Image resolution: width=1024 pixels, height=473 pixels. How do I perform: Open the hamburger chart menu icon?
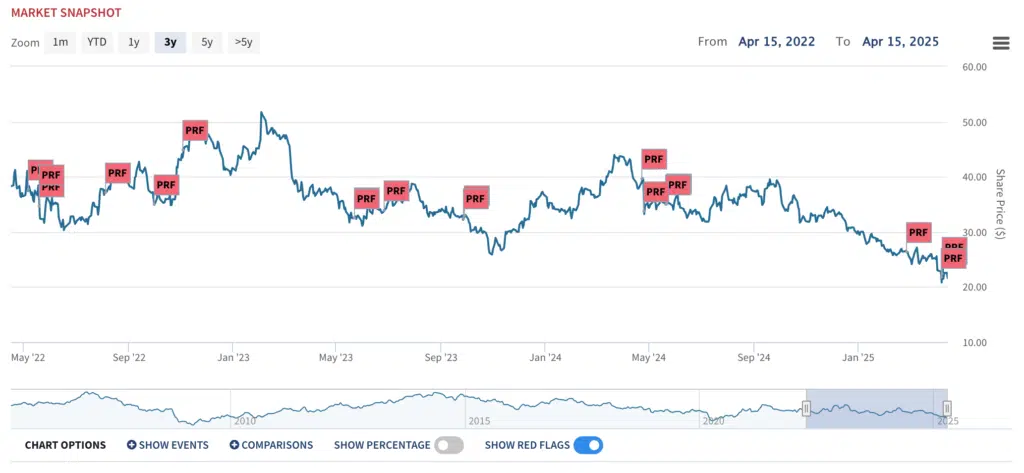tap(1000, 43)
